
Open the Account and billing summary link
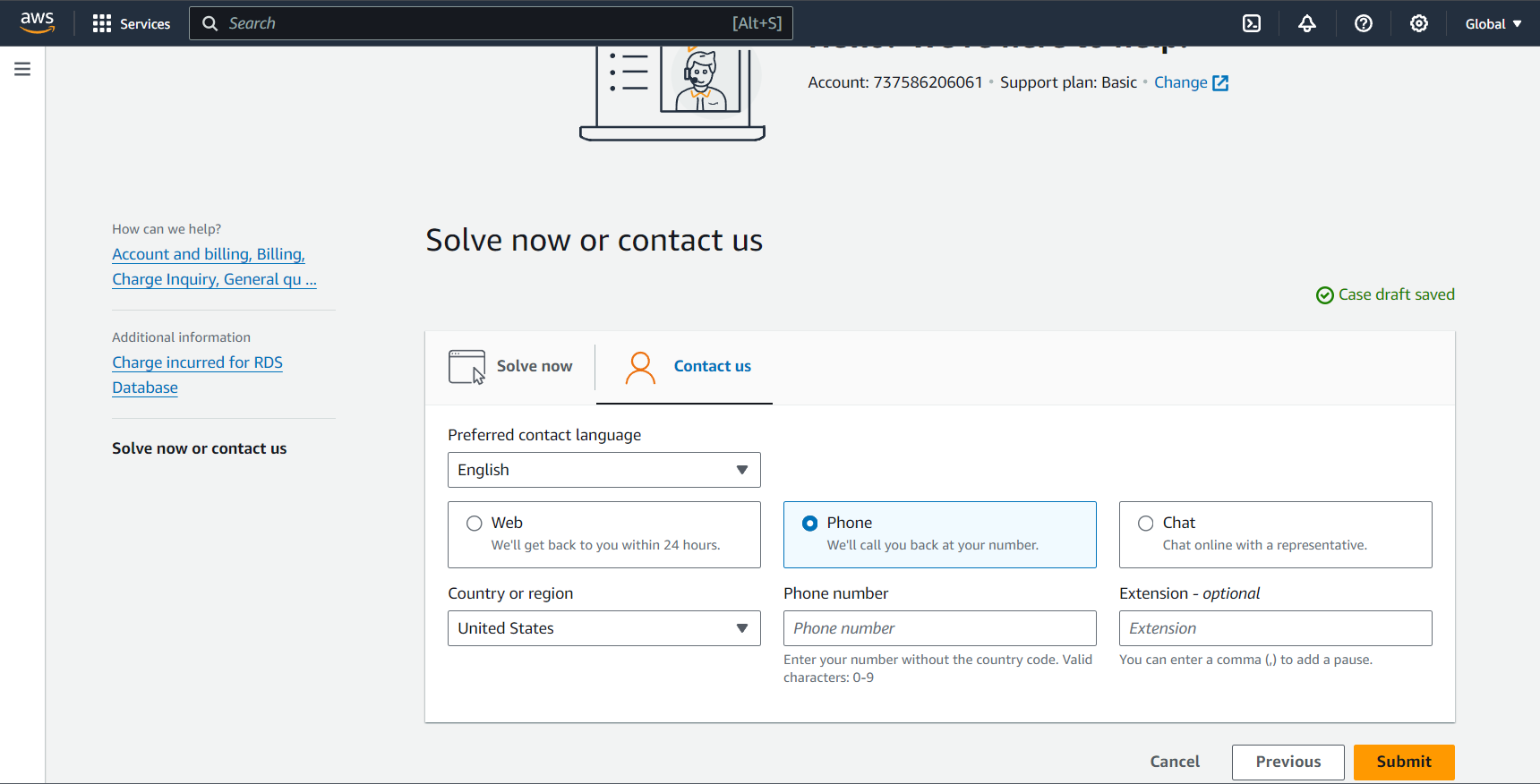[214, 267]
